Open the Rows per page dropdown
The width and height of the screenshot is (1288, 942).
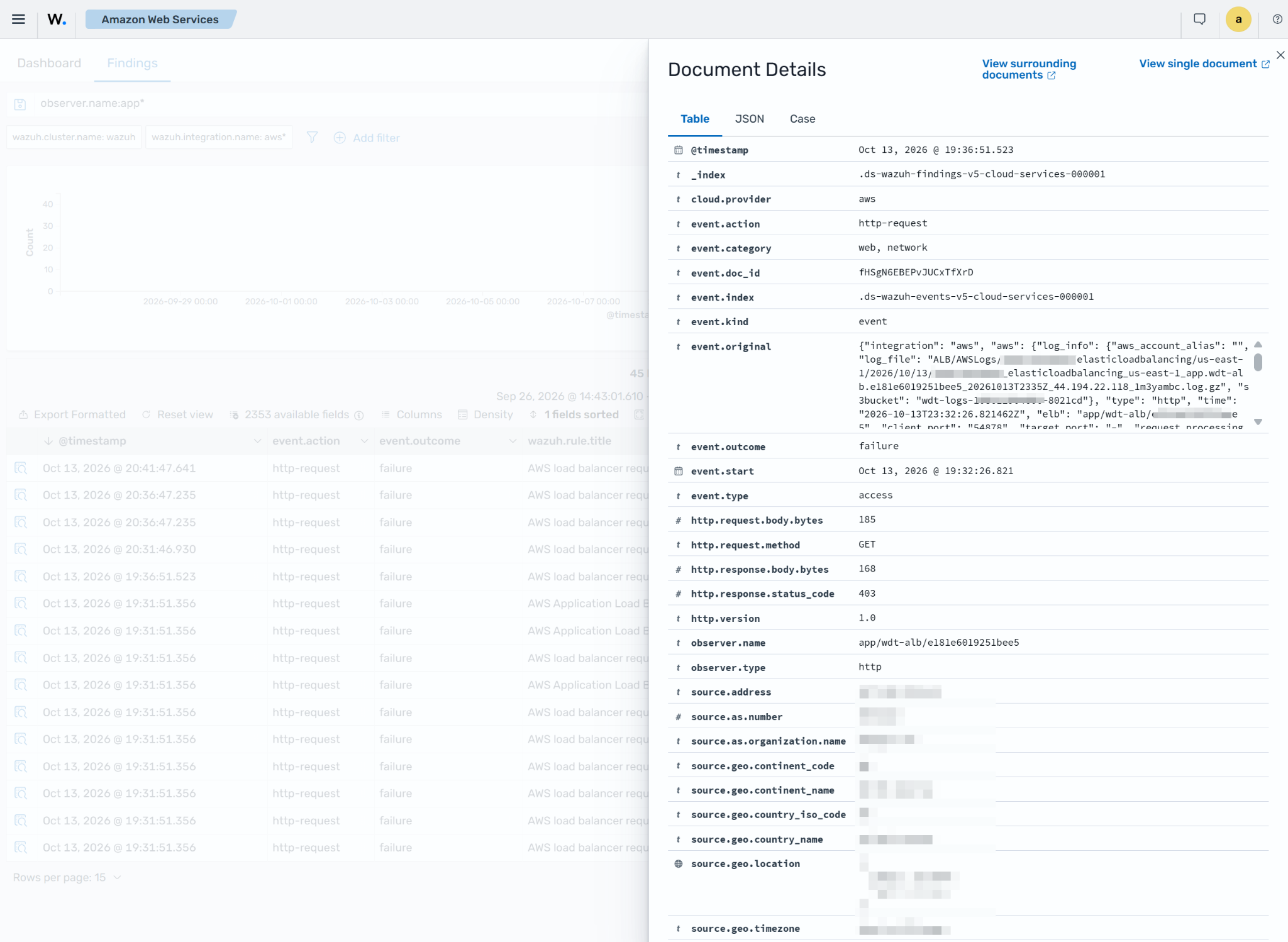pyautogui.click(x=67, y=877)
